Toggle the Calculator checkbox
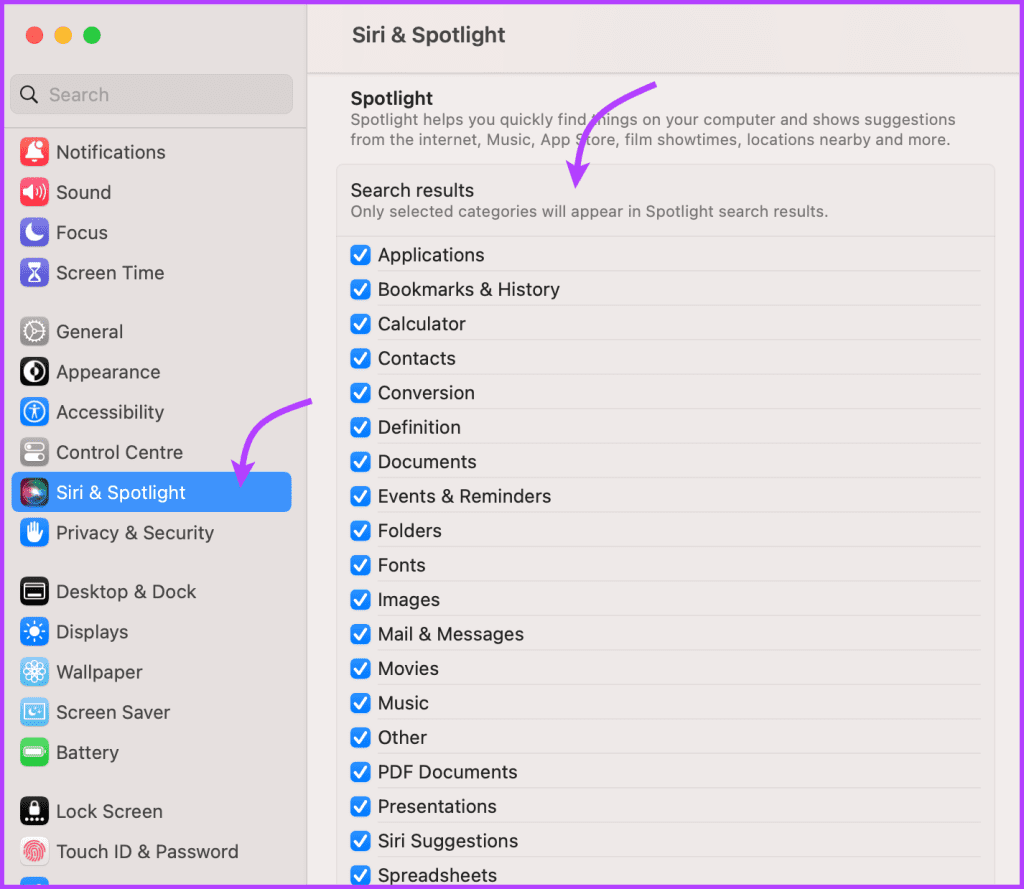Viewport: 1024px width, 889px height. tap(360, 324)
